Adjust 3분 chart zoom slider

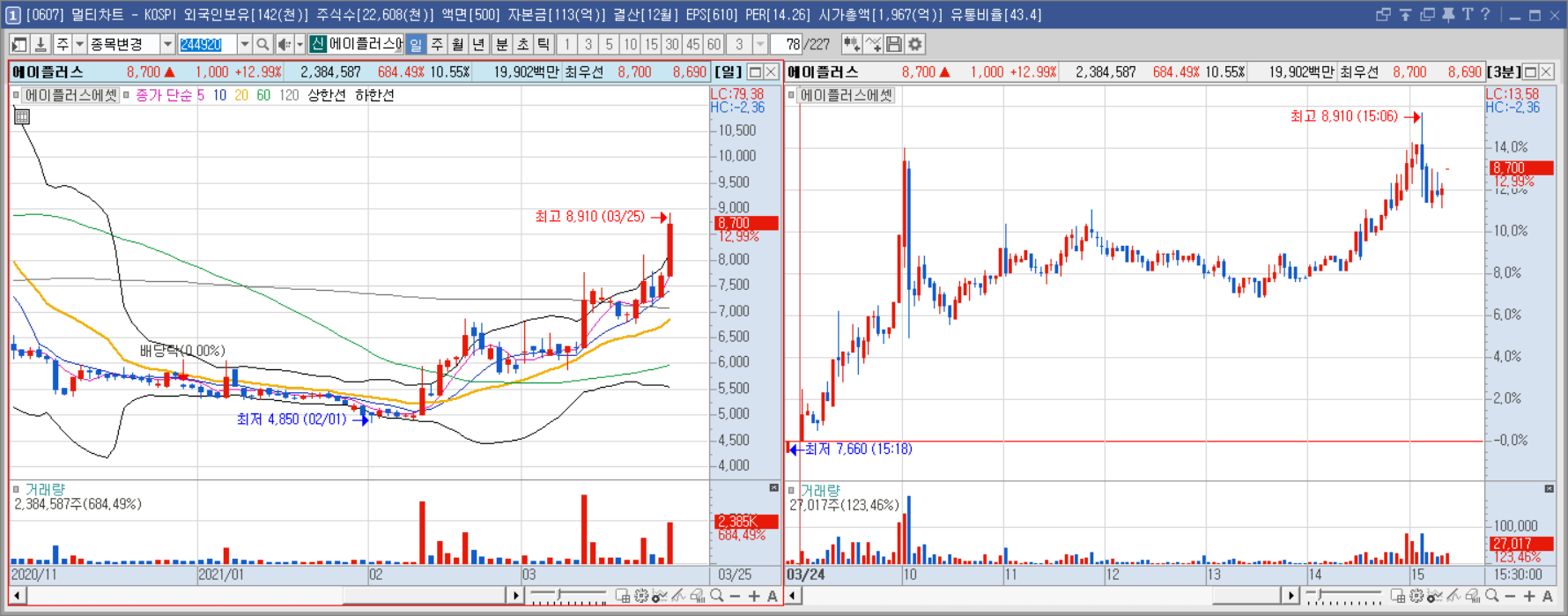[1343, 597]
